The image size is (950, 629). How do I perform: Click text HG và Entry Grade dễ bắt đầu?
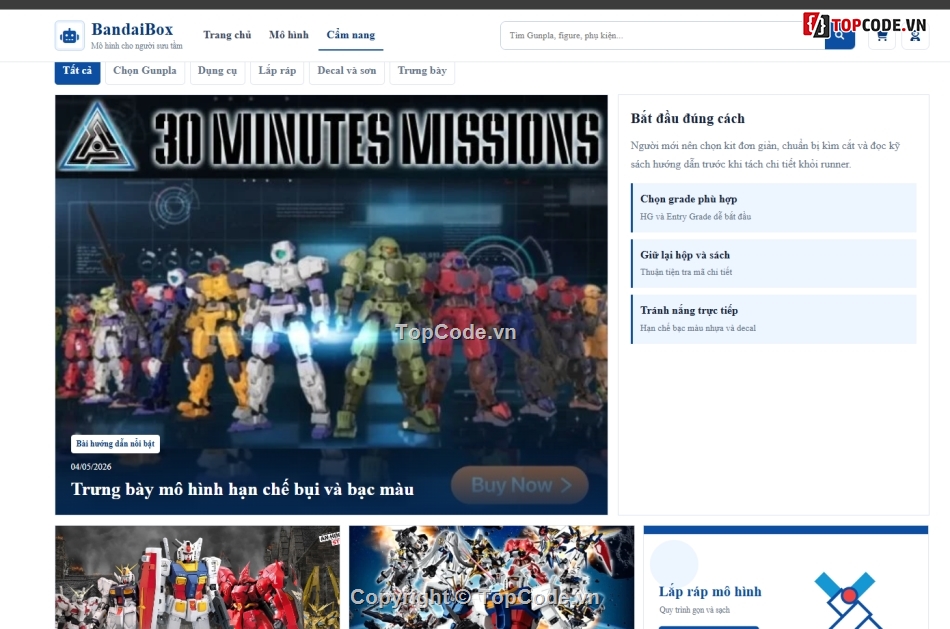pyautogui.click(x=696, y=217)
